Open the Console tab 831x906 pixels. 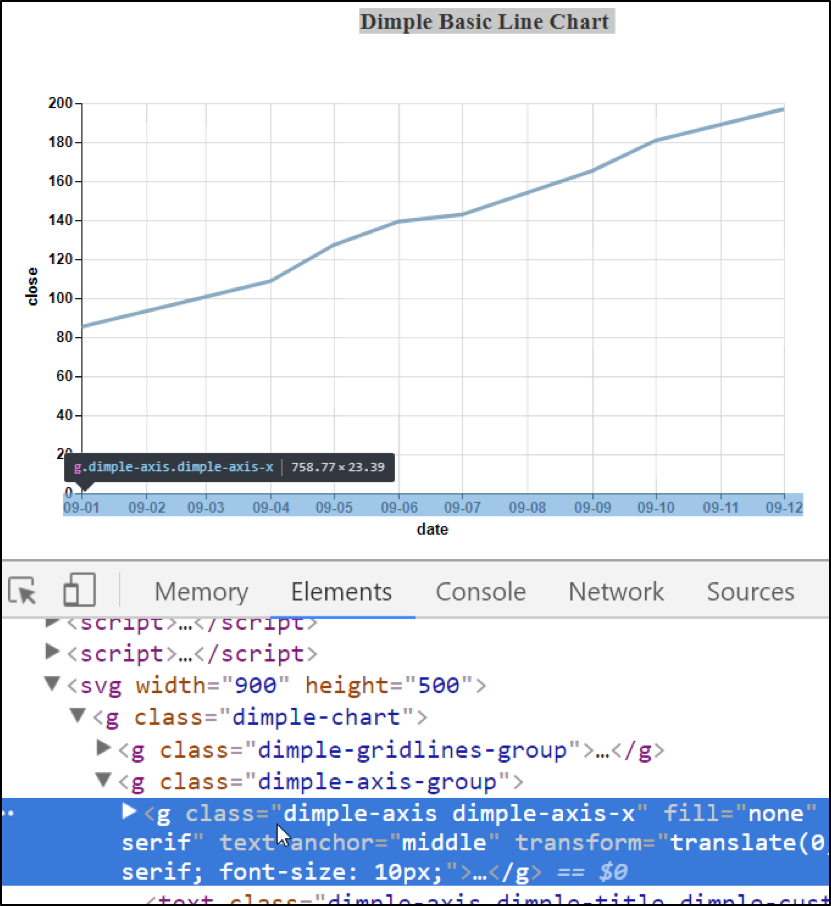pos(480,592)
